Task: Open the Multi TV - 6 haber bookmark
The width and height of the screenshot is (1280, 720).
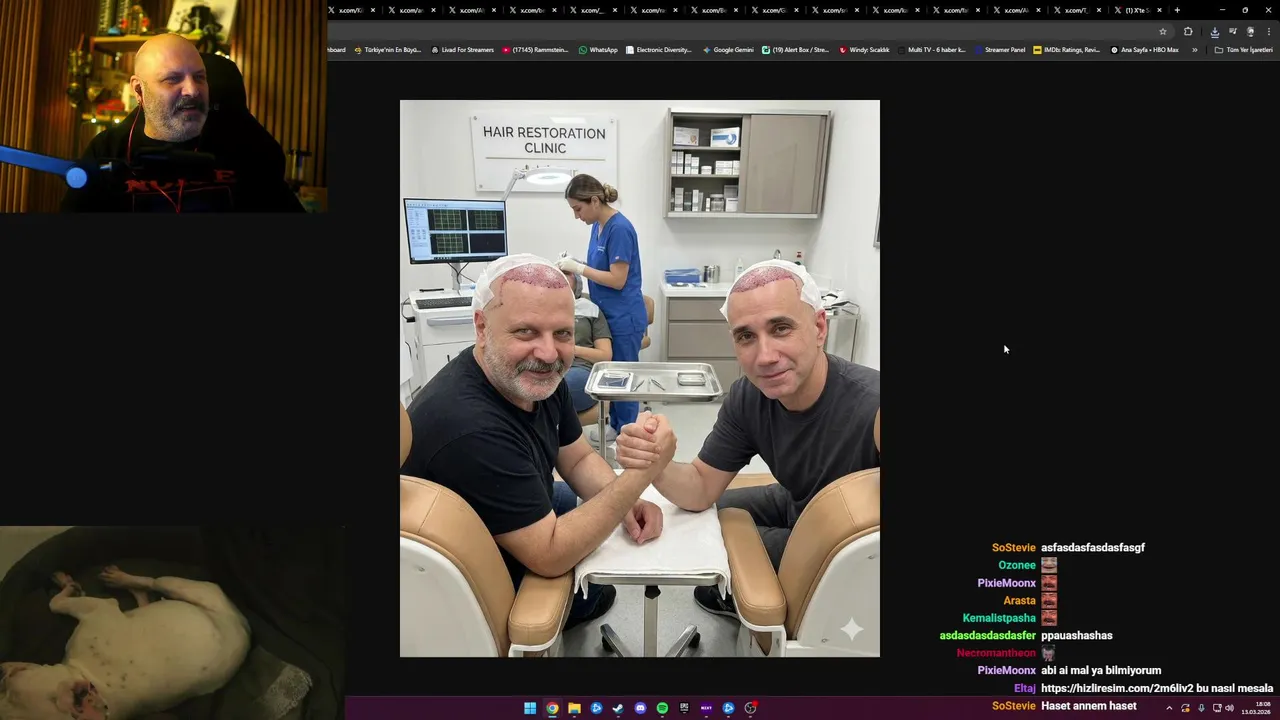Action: point(932,50)
